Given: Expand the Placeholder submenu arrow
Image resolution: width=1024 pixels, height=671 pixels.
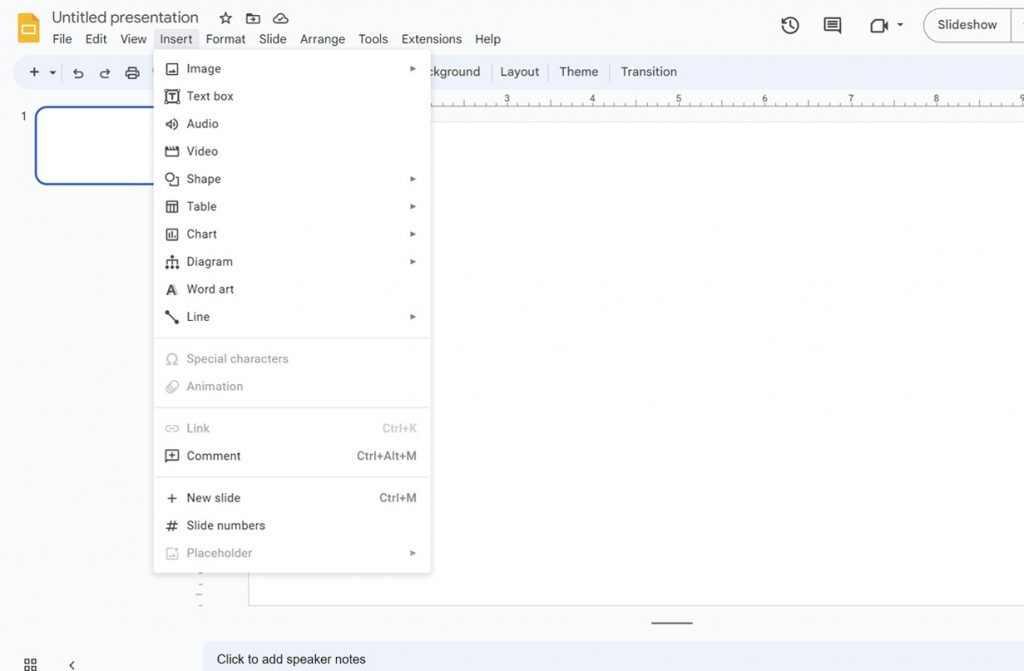Looking at the screenshot, I should [413, 553].
